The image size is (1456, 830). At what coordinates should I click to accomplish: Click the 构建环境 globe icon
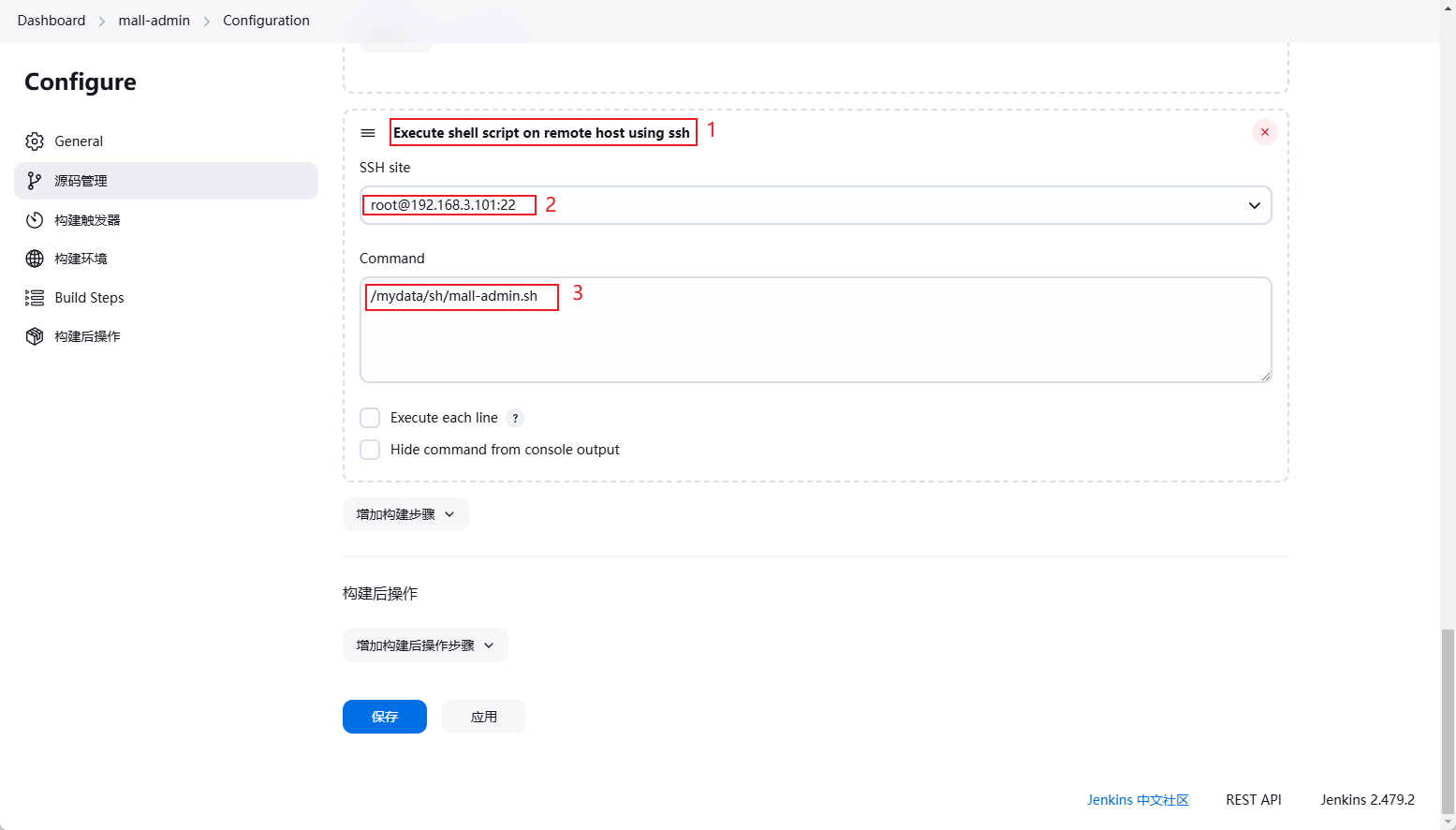coord(35,259)
